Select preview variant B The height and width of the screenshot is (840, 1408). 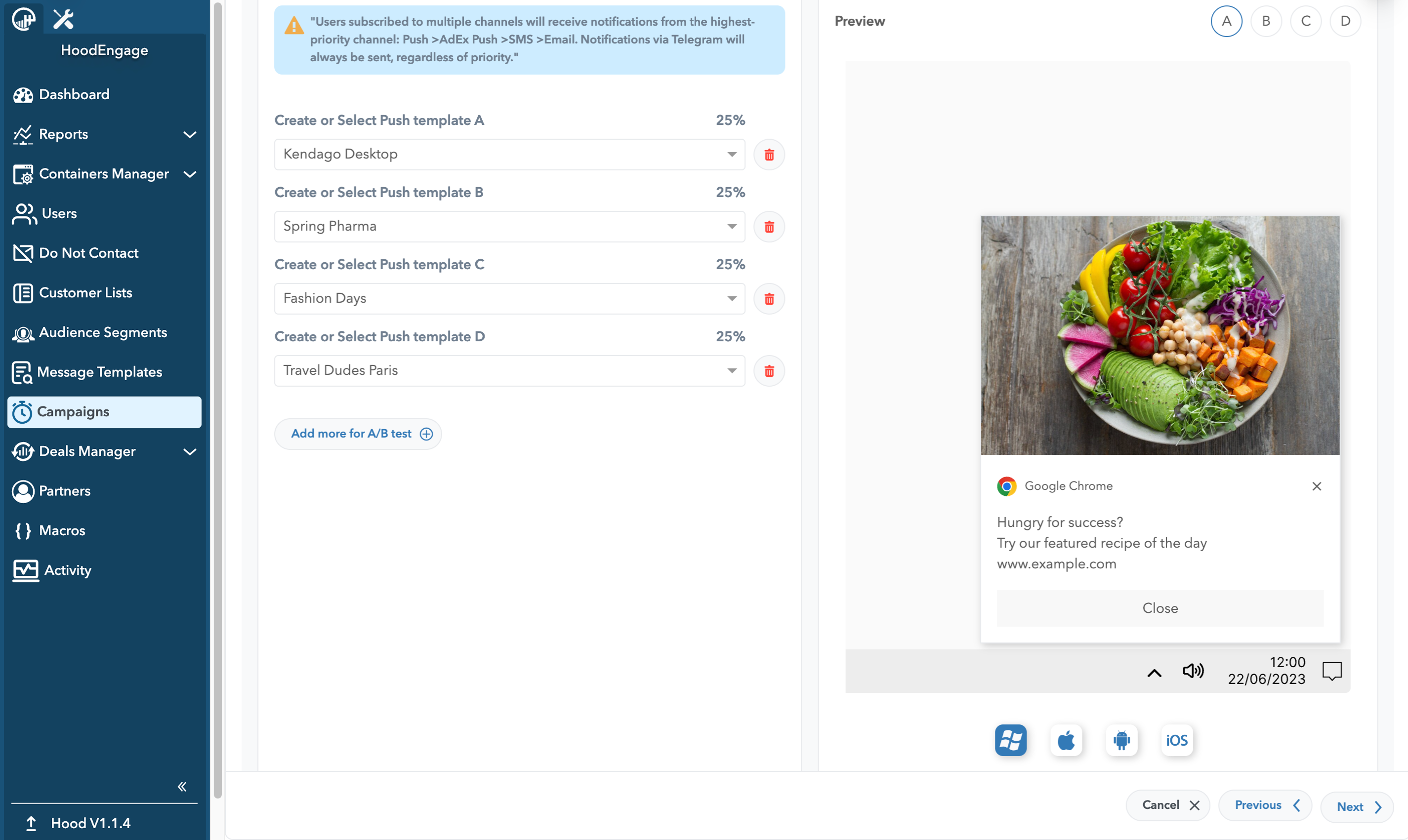coord(1266,21)
